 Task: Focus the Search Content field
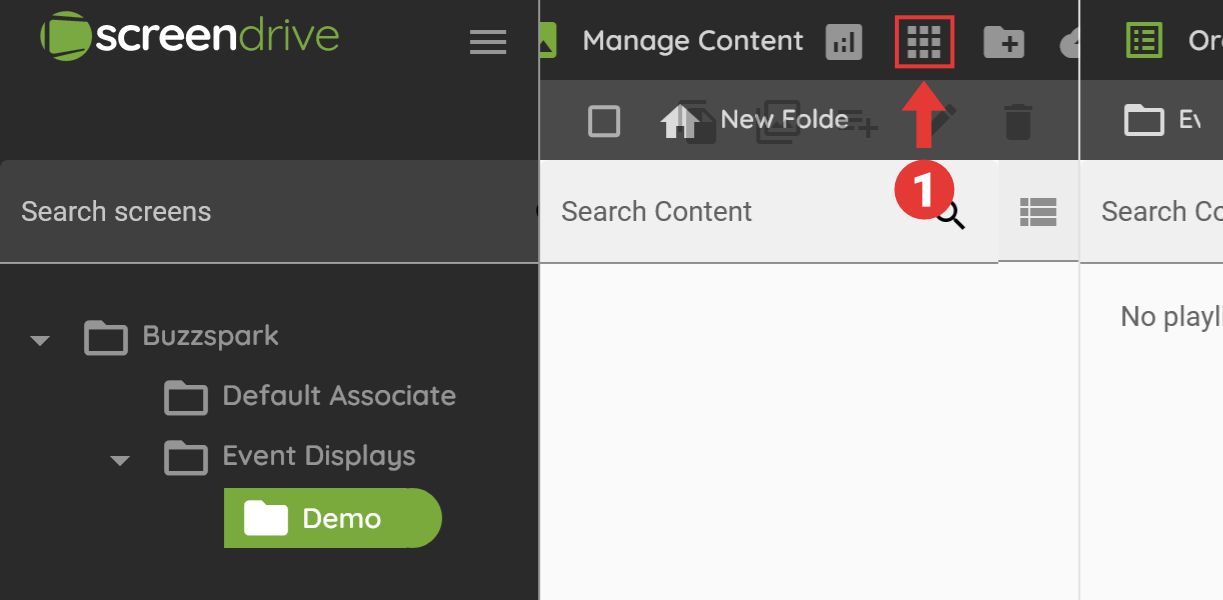click(740, 211)
